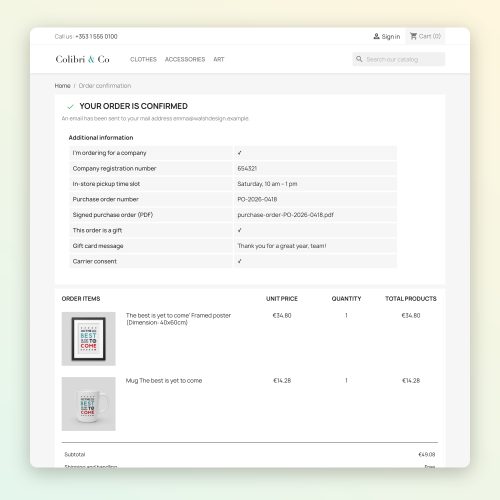Click the Additional information heading
The image size is (500, 500).
pos(101,138)
